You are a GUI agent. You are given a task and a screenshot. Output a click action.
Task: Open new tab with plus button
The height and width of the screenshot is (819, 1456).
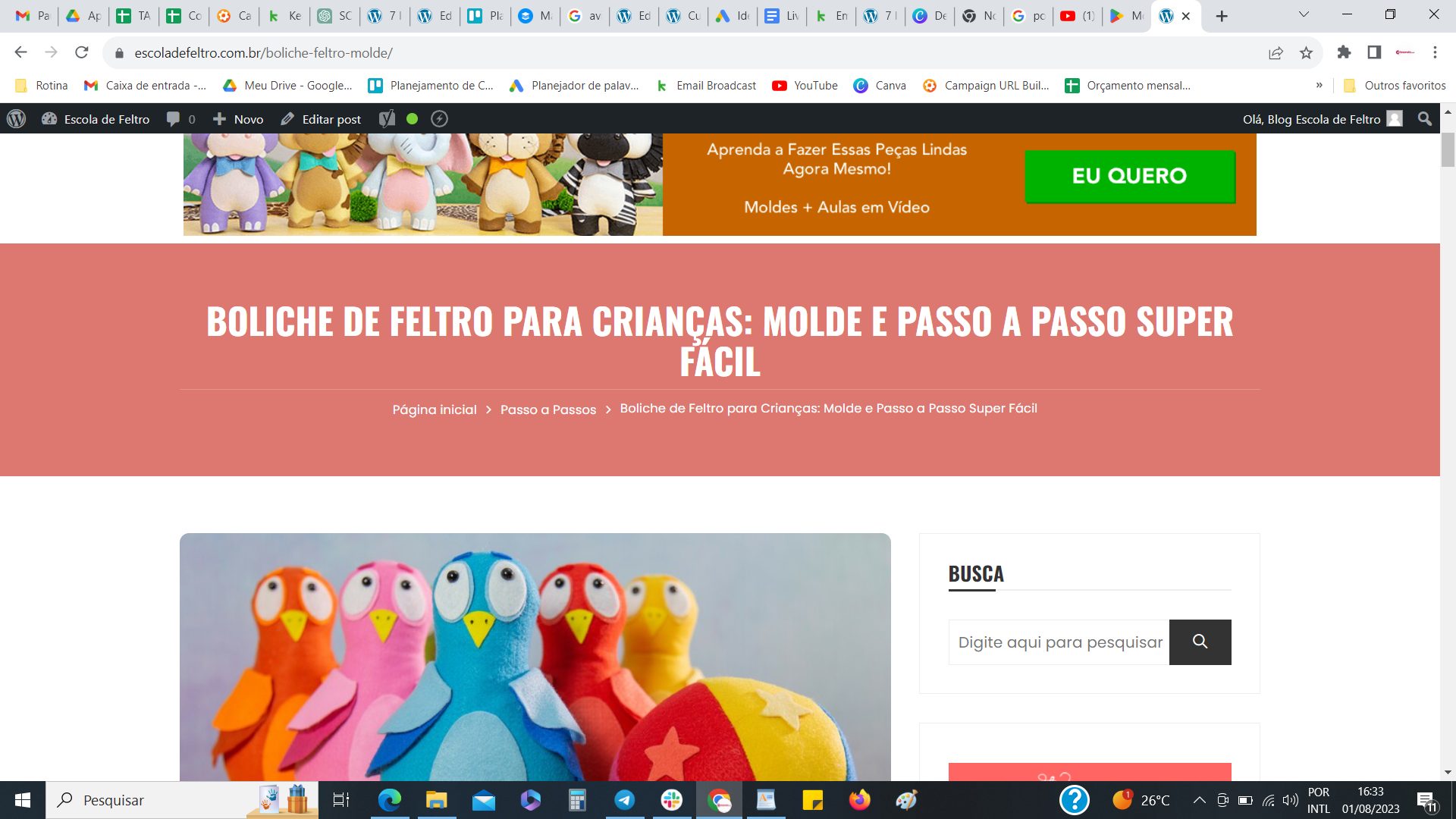pos(1222,16)
